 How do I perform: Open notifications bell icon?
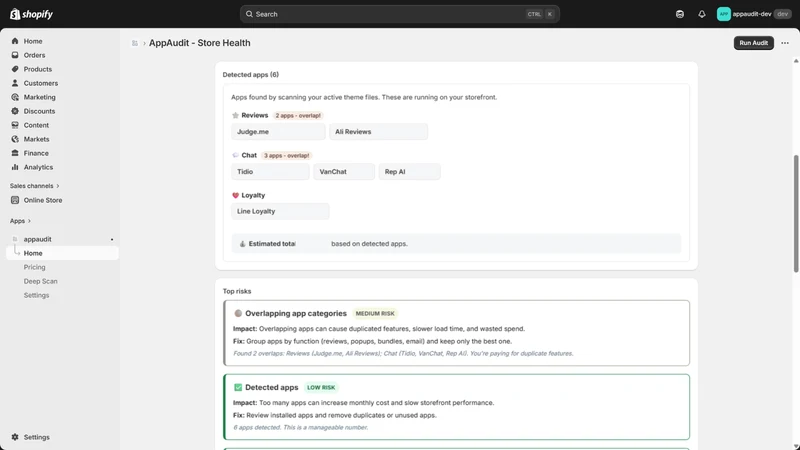pyautogui.click(x=702, y=14)
